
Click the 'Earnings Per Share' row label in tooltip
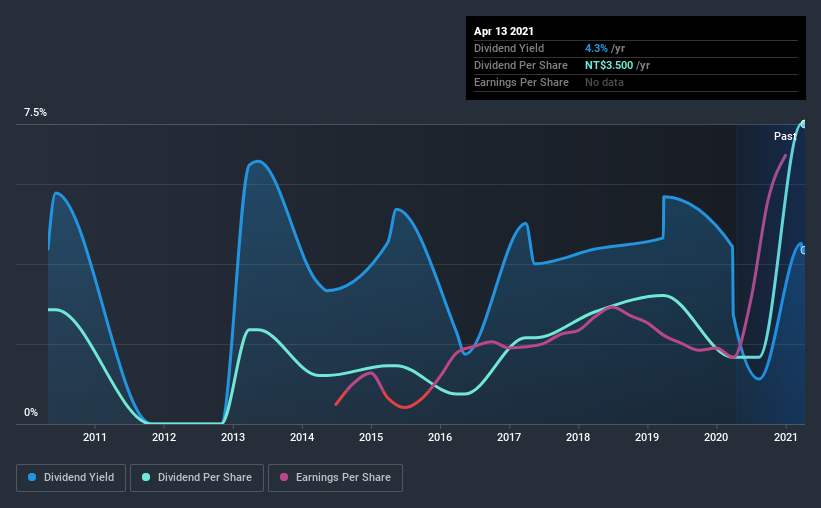521,82
